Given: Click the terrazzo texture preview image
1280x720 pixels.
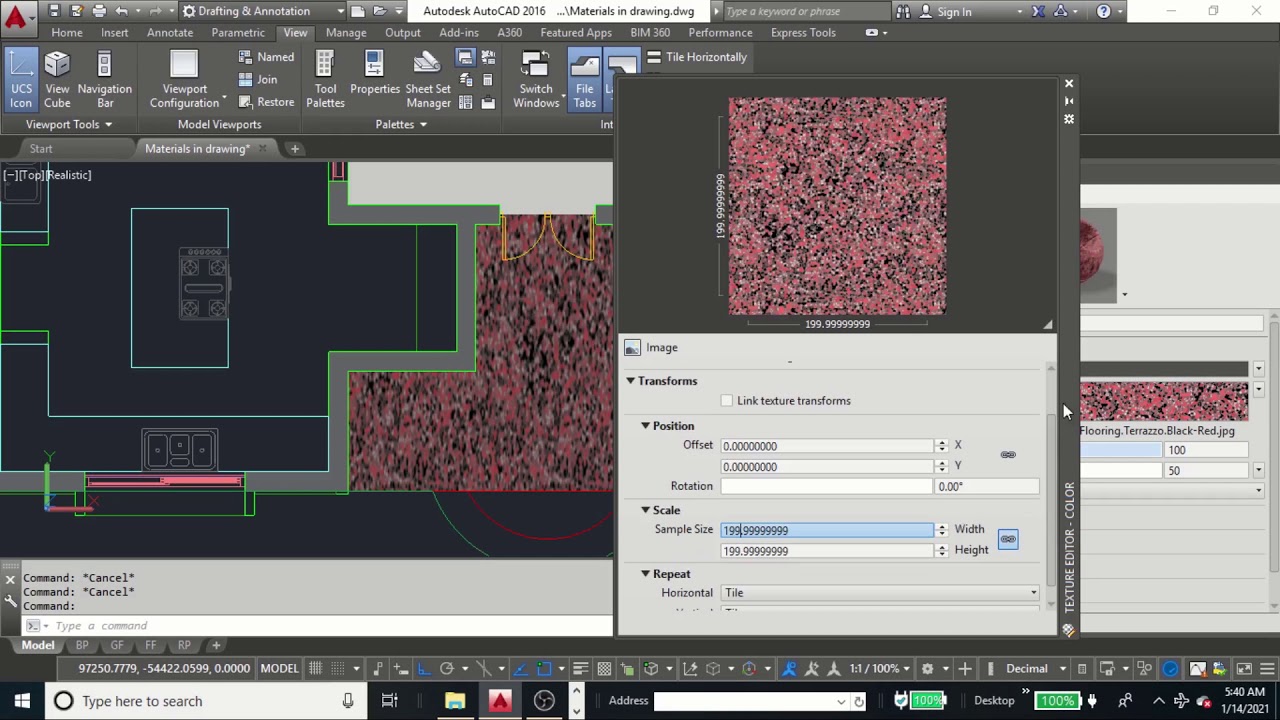Looking at the screenshot, I should coord(837,206).
